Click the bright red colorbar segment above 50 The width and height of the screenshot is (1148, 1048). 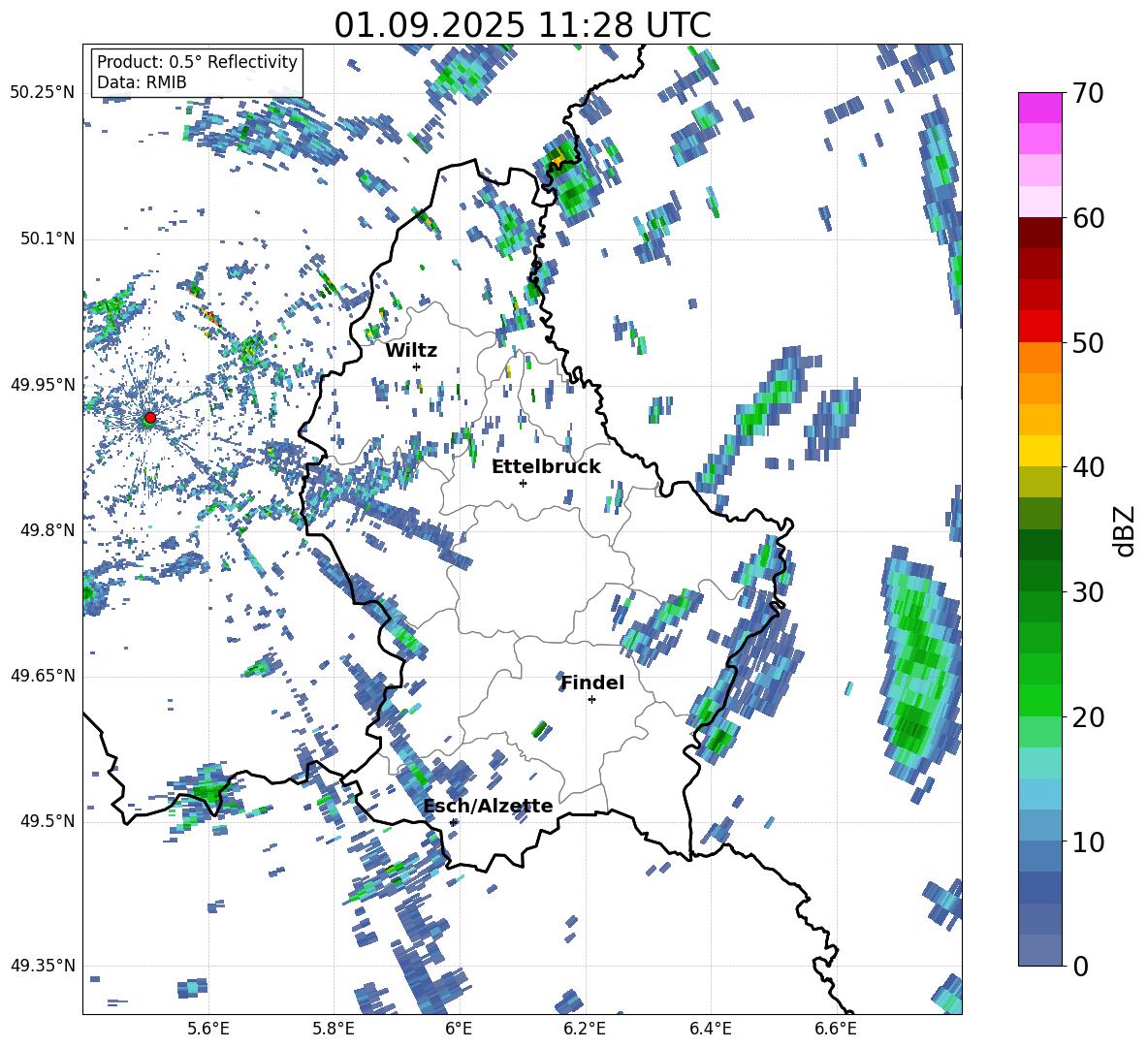pyautogui.click(x=1039, y=327)
